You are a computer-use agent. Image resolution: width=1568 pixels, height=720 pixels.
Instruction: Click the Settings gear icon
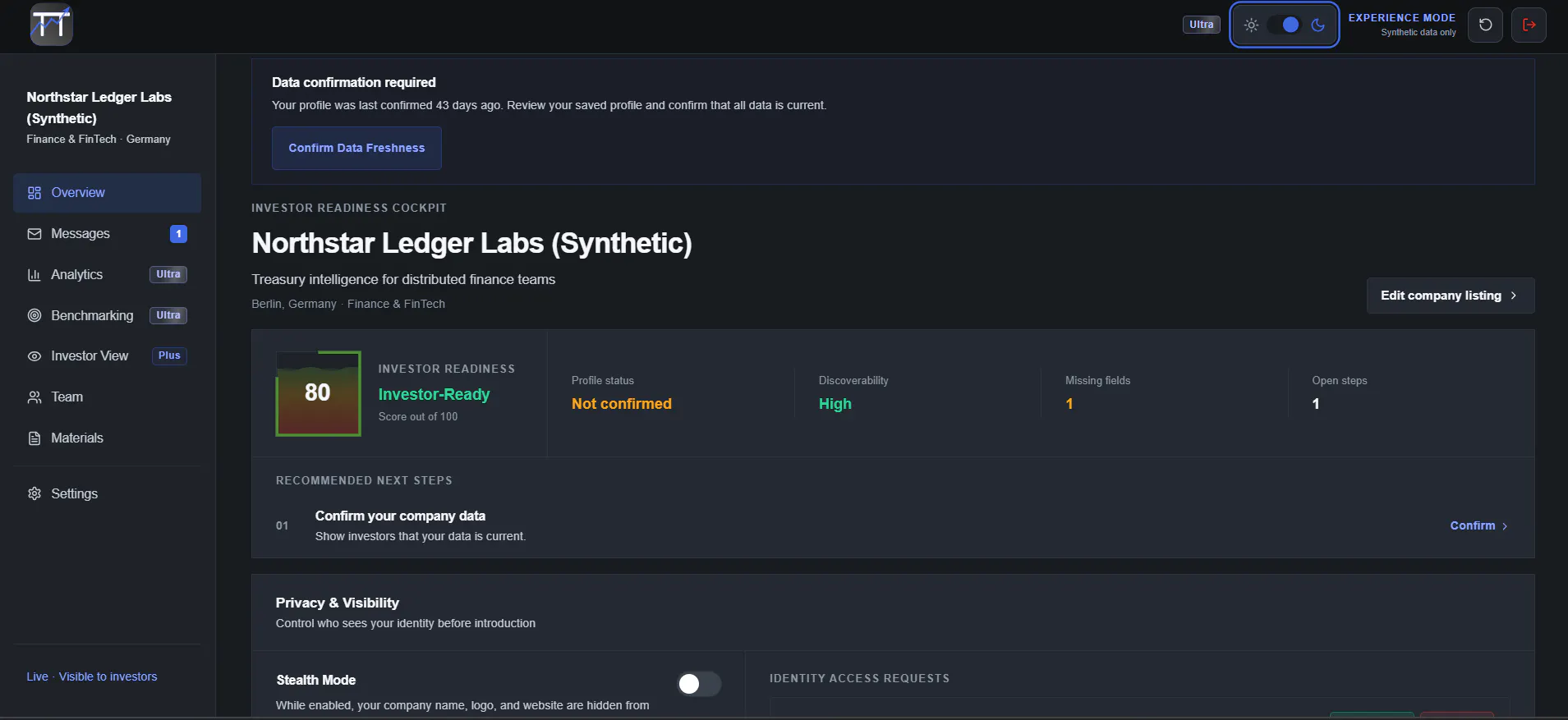pyautogui.click(x=34, y=493)
